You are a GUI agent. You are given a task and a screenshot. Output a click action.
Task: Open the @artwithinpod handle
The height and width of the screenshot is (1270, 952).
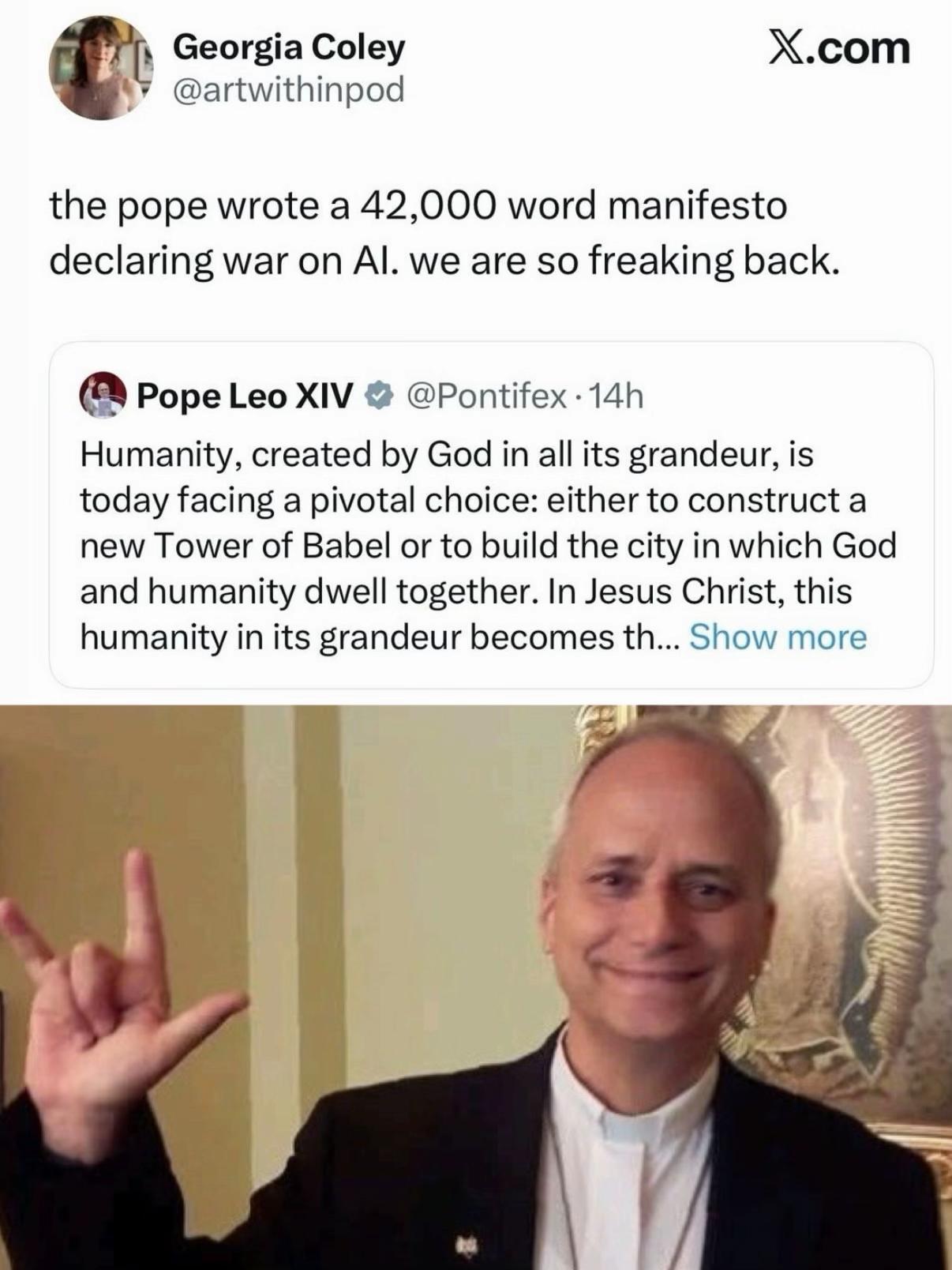[288, 89]
